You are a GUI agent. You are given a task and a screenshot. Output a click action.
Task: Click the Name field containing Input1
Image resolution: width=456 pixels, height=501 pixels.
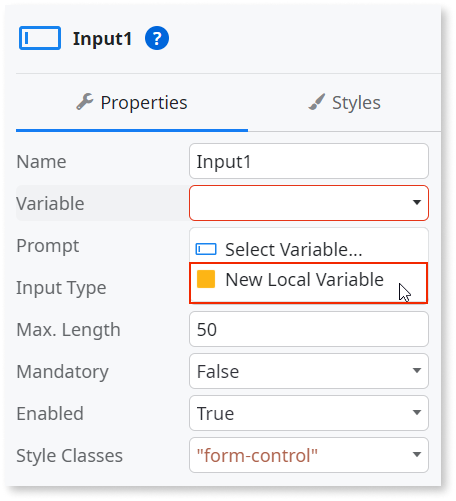click(x=309, y=161)
